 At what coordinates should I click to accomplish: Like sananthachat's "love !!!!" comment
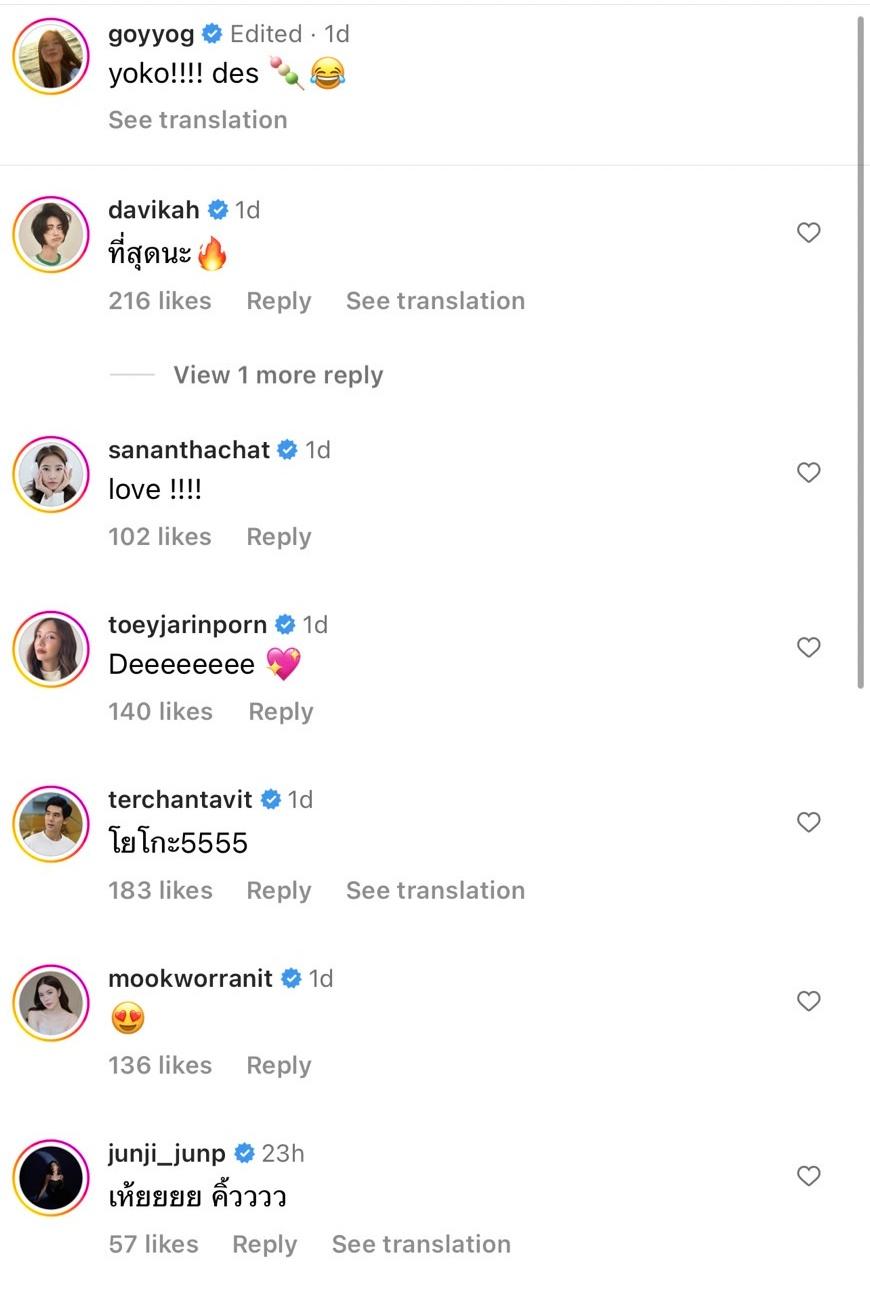[808, 473]
